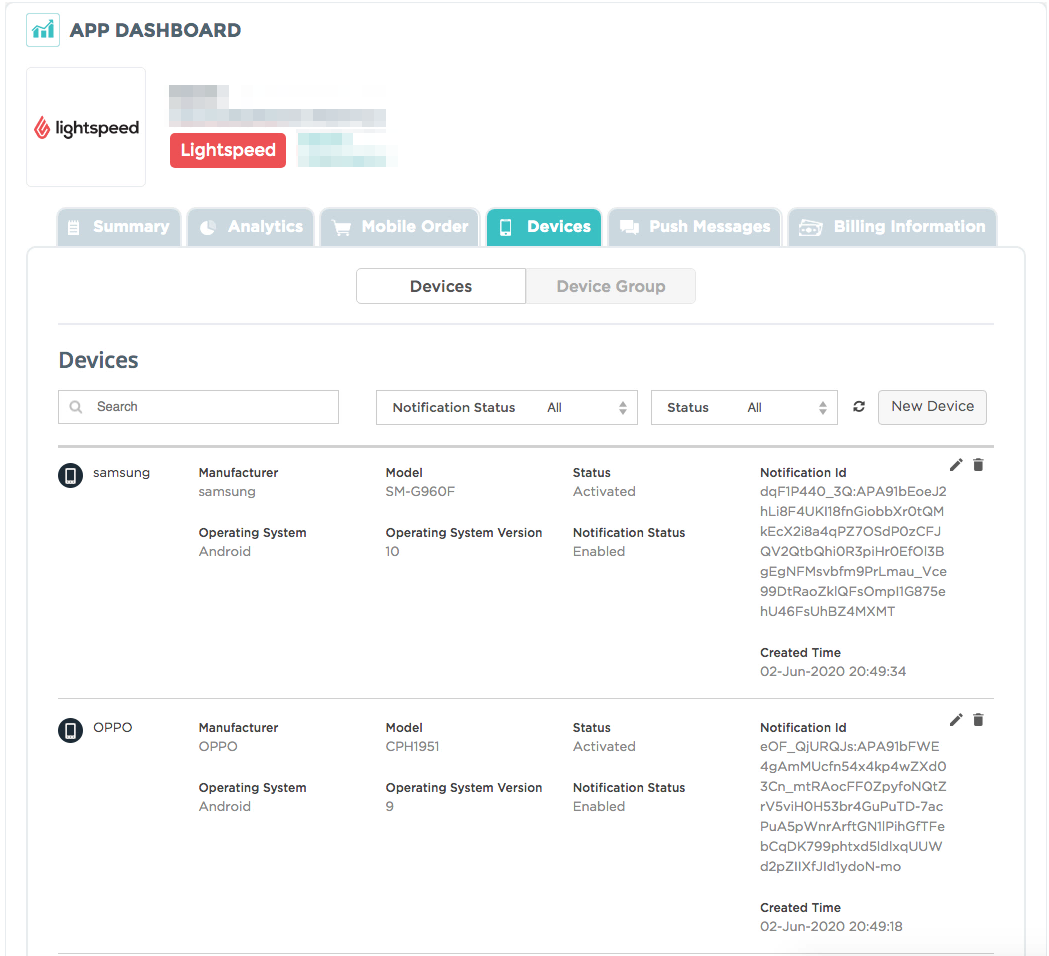Click the App Dashboard chart icon

[42, 29]
